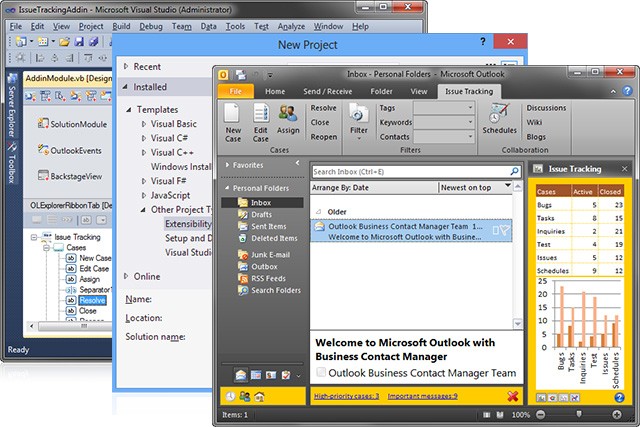Click the red X icon in yellow bar
640x427 pixels.
pos(513,396)
